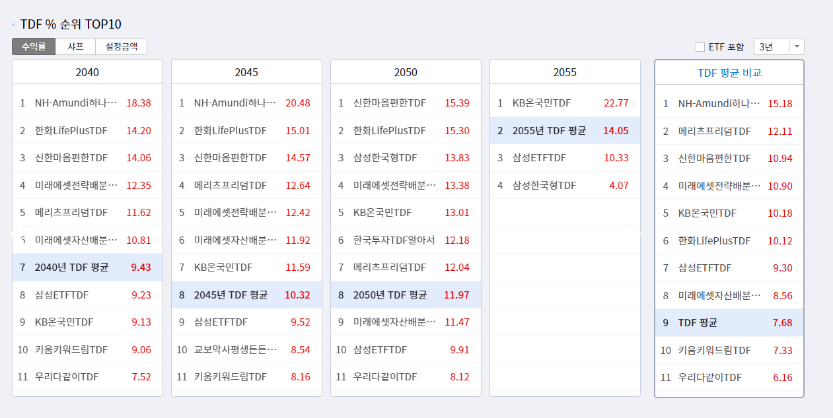Screen dimensions: 833x418
Task: Click the 2040 column header
Action: (x=87, y=73)
